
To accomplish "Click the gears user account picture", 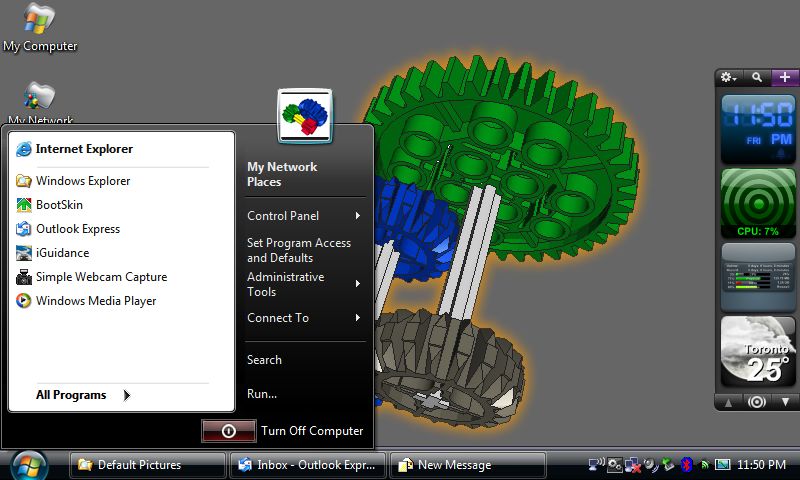I will coord(305,116).
